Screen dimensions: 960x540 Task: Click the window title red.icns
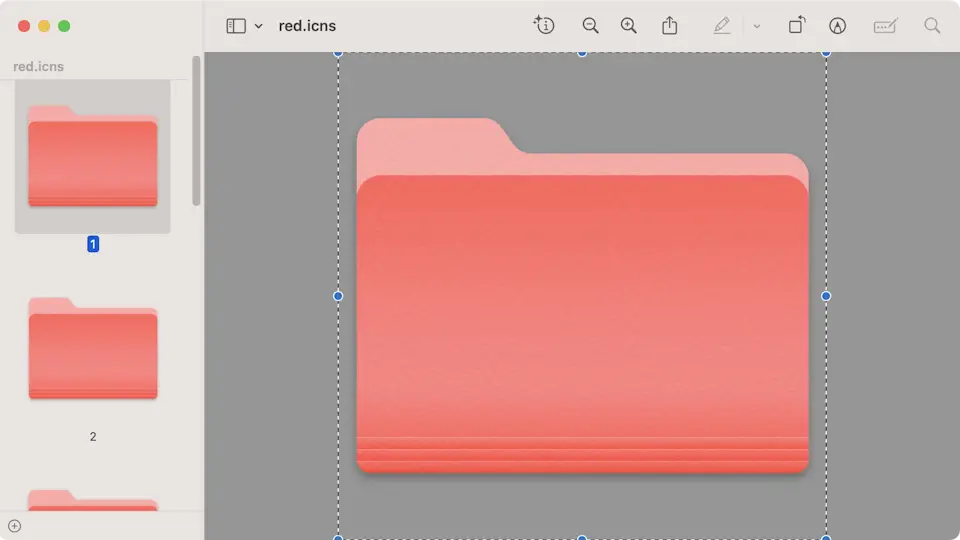307,26
